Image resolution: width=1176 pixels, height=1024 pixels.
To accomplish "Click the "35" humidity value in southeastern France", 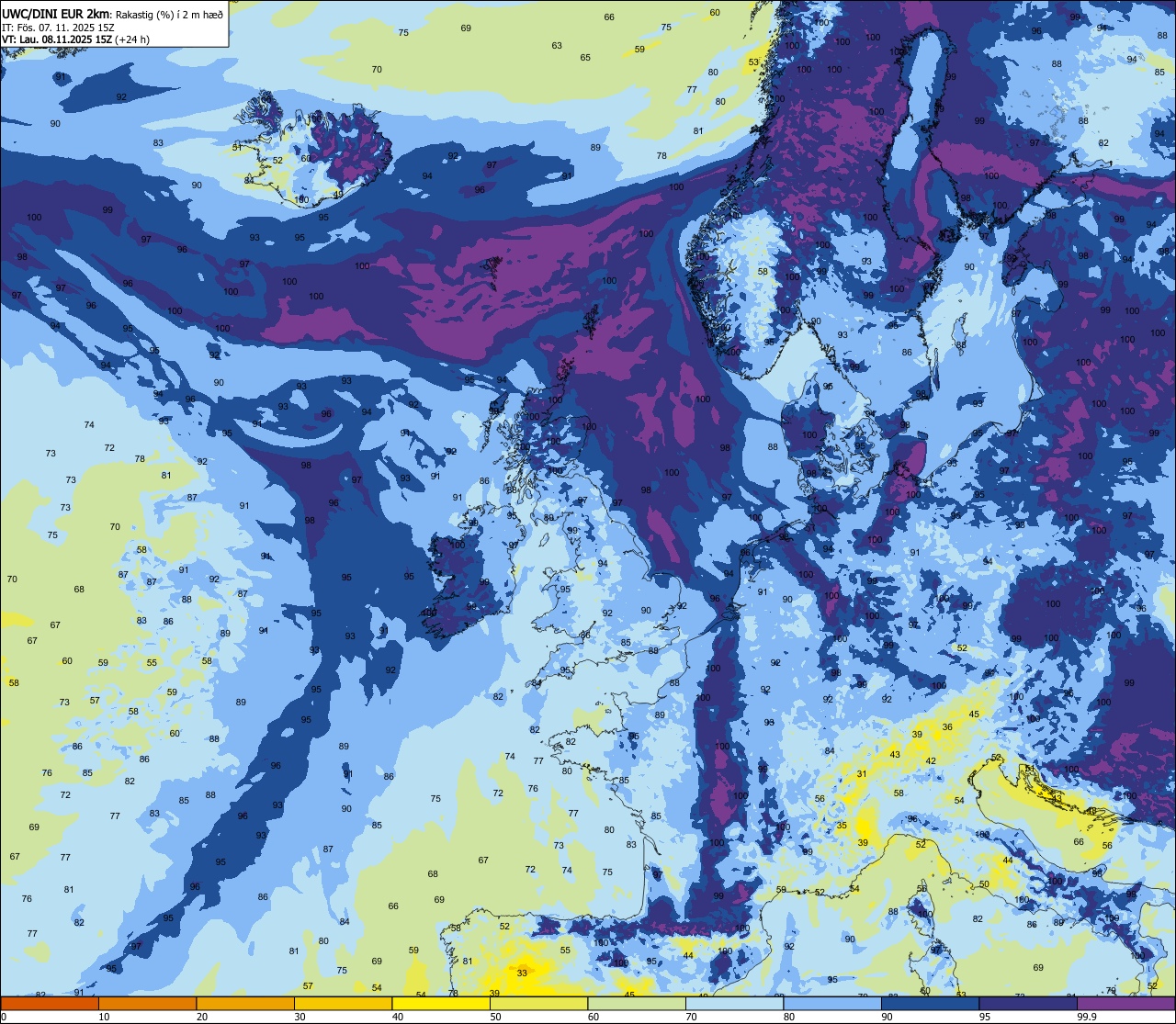I will coord(842,826).
